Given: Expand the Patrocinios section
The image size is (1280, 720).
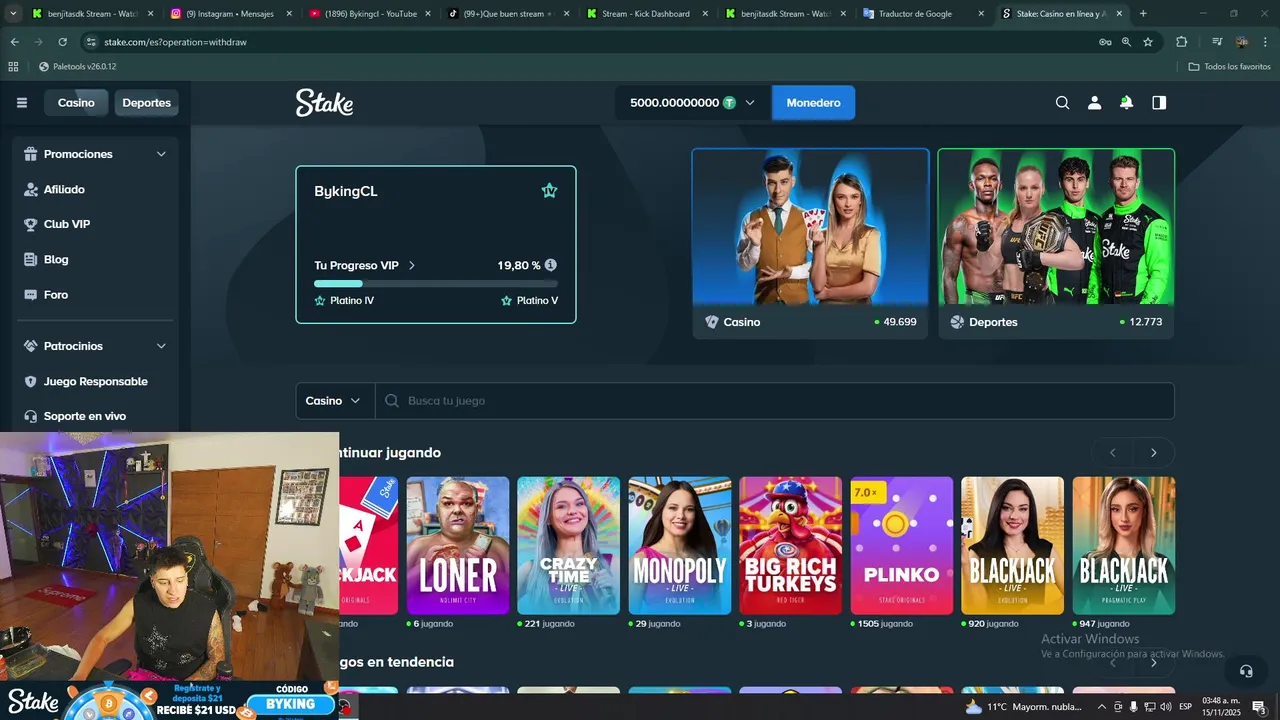Looking at the screenshot, I should tap(161, 346).
